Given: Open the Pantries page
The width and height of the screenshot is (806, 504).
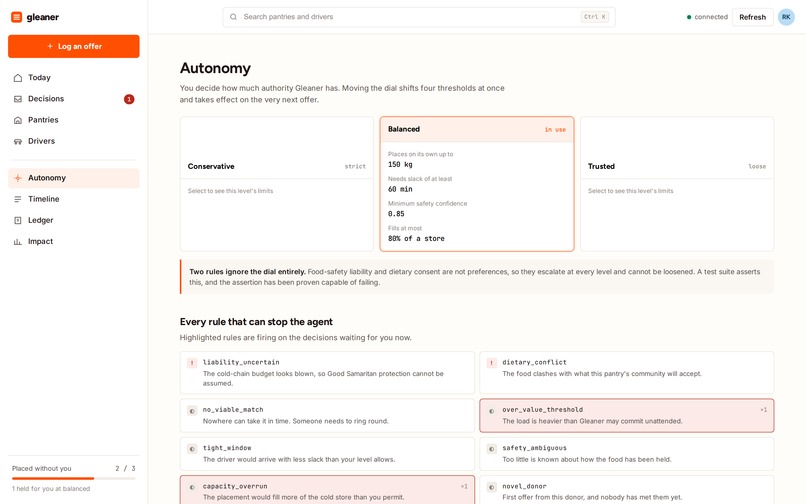Looking at the screenshot, I should (74, 120).
